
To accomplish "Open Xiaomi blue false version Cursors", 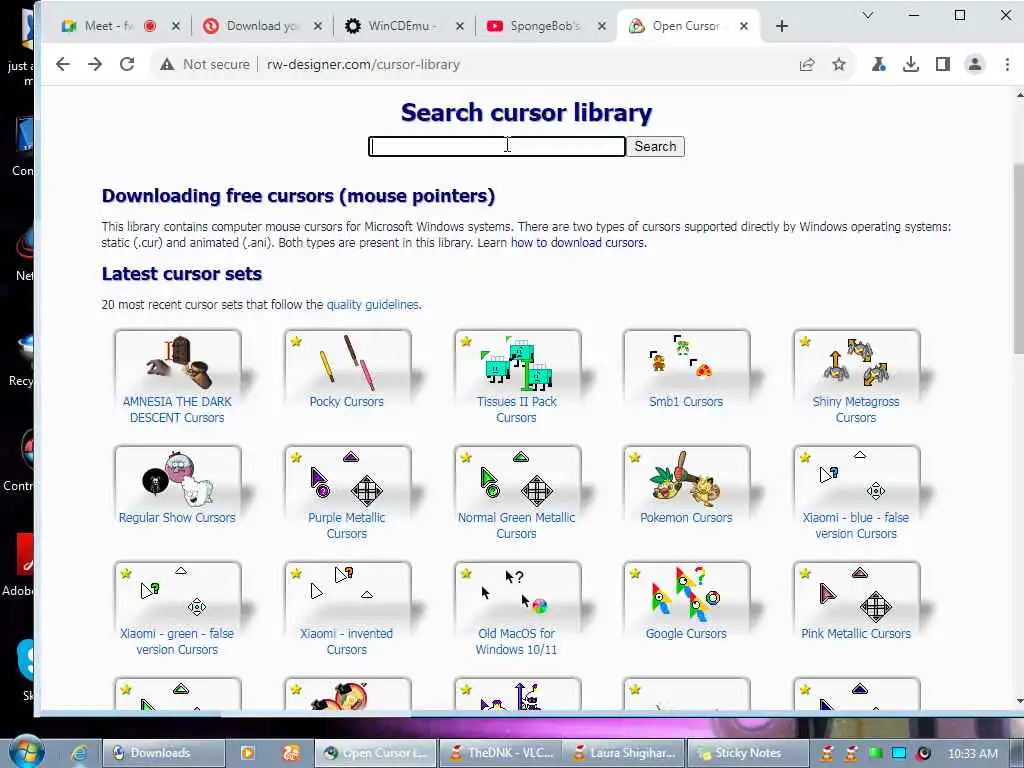I will point(856,525).
